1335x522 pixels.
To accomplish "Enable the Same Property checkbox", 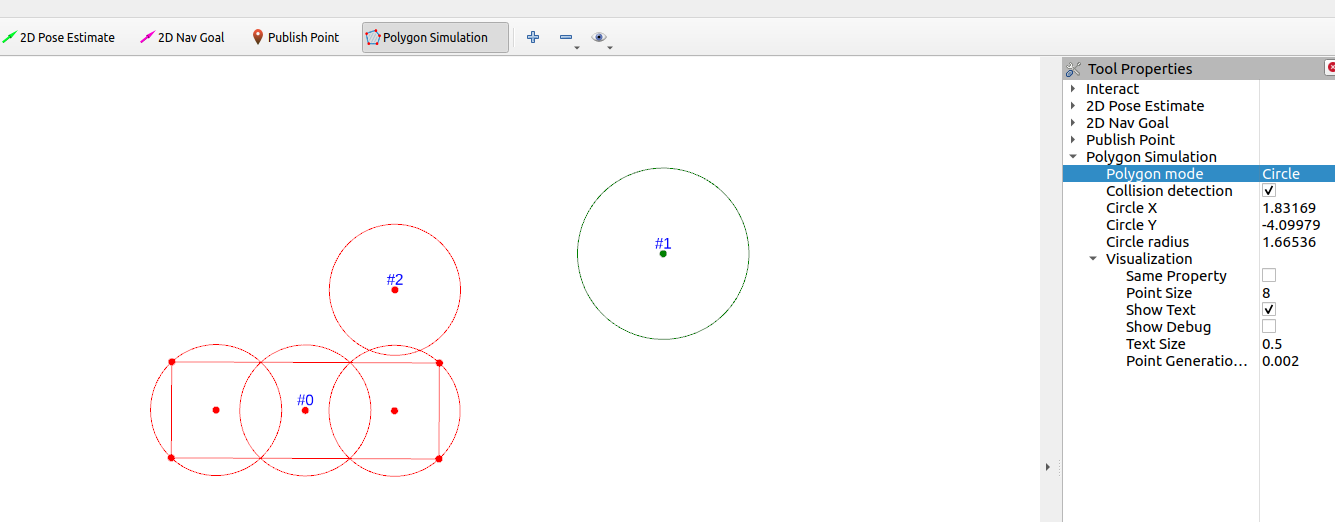I will point(1269,276).
